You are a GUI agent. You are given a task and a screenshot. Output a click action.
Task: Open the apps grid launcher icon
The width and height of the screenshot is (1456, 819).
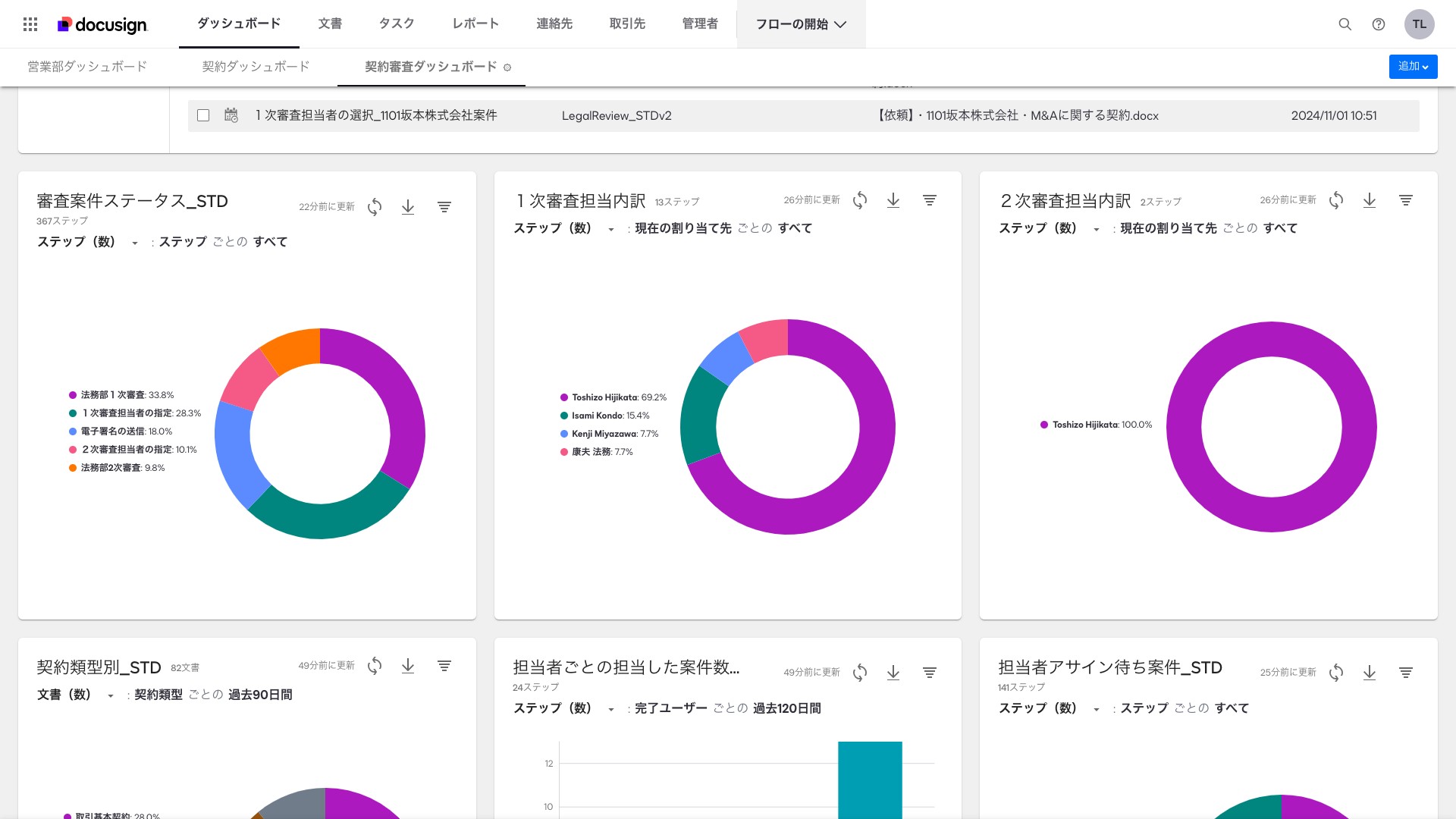[x=30, y=24]
